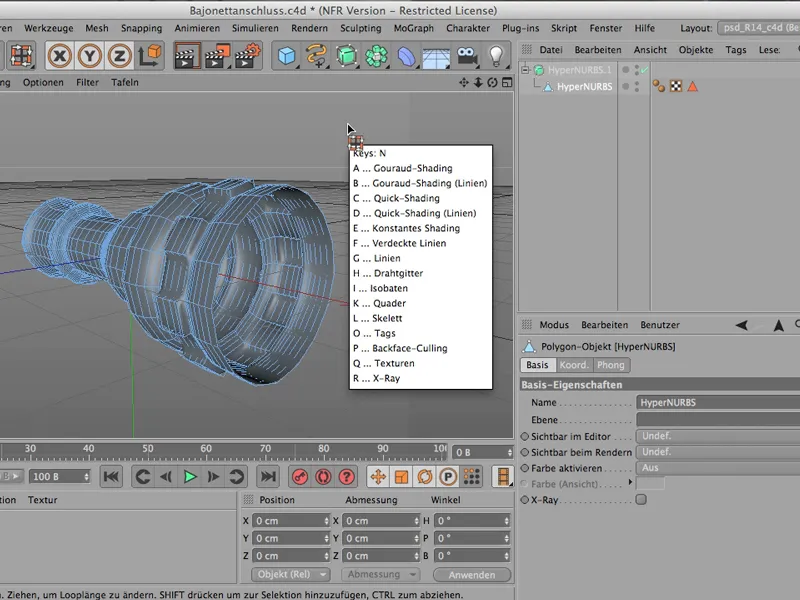Add a cube primitive object
The height and width of the screenshot is (600, 800).
coord(287,56)
